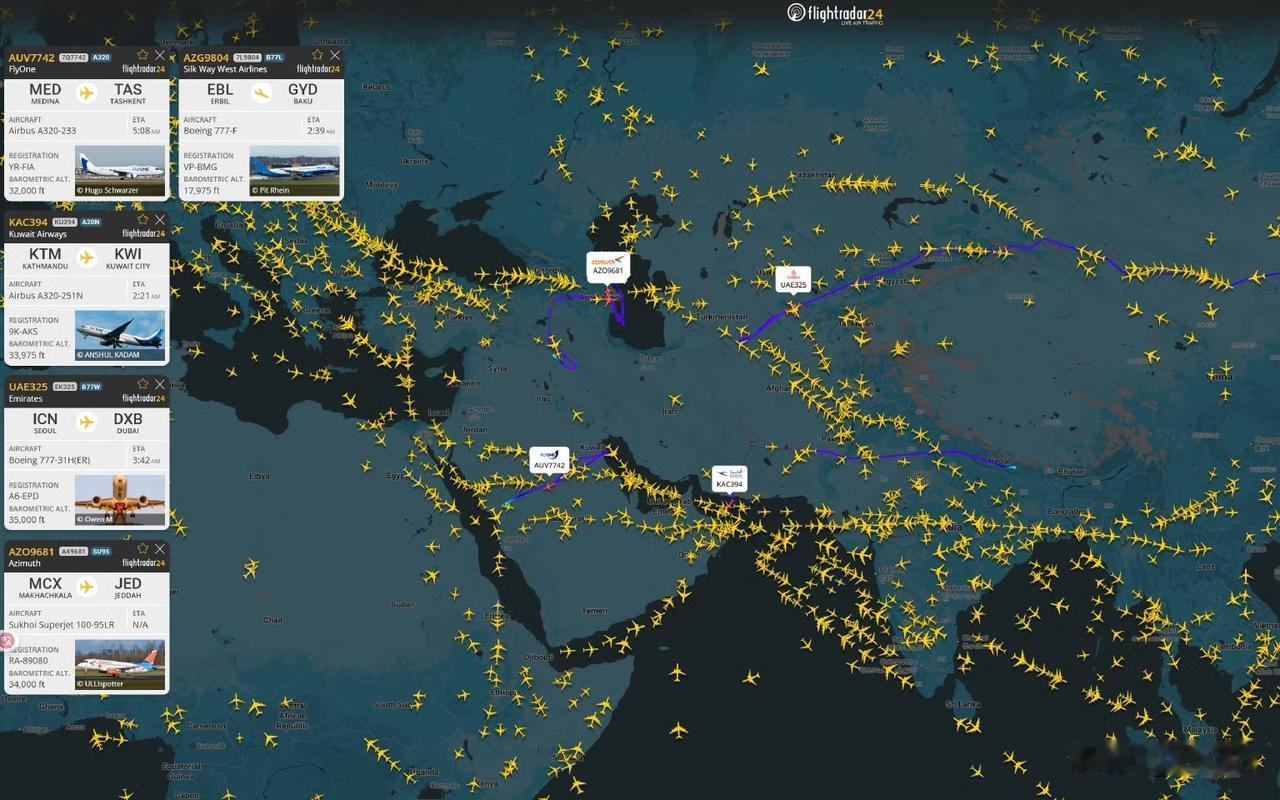Viewport: 1280px width, 800px height.
Task: Close the AUV7742 FlyOne flight card
Action: pos(160,55)
